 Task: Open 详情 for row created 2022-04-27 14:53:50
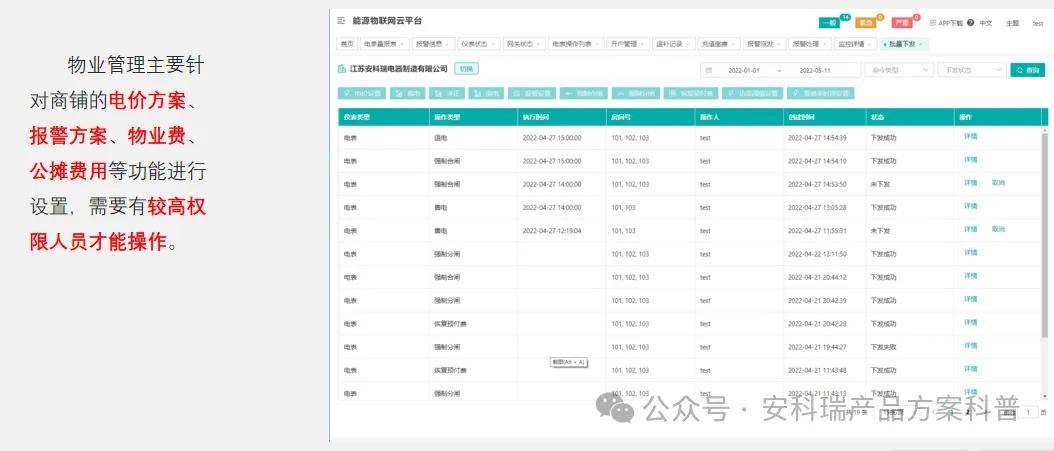tap(971, 183)
